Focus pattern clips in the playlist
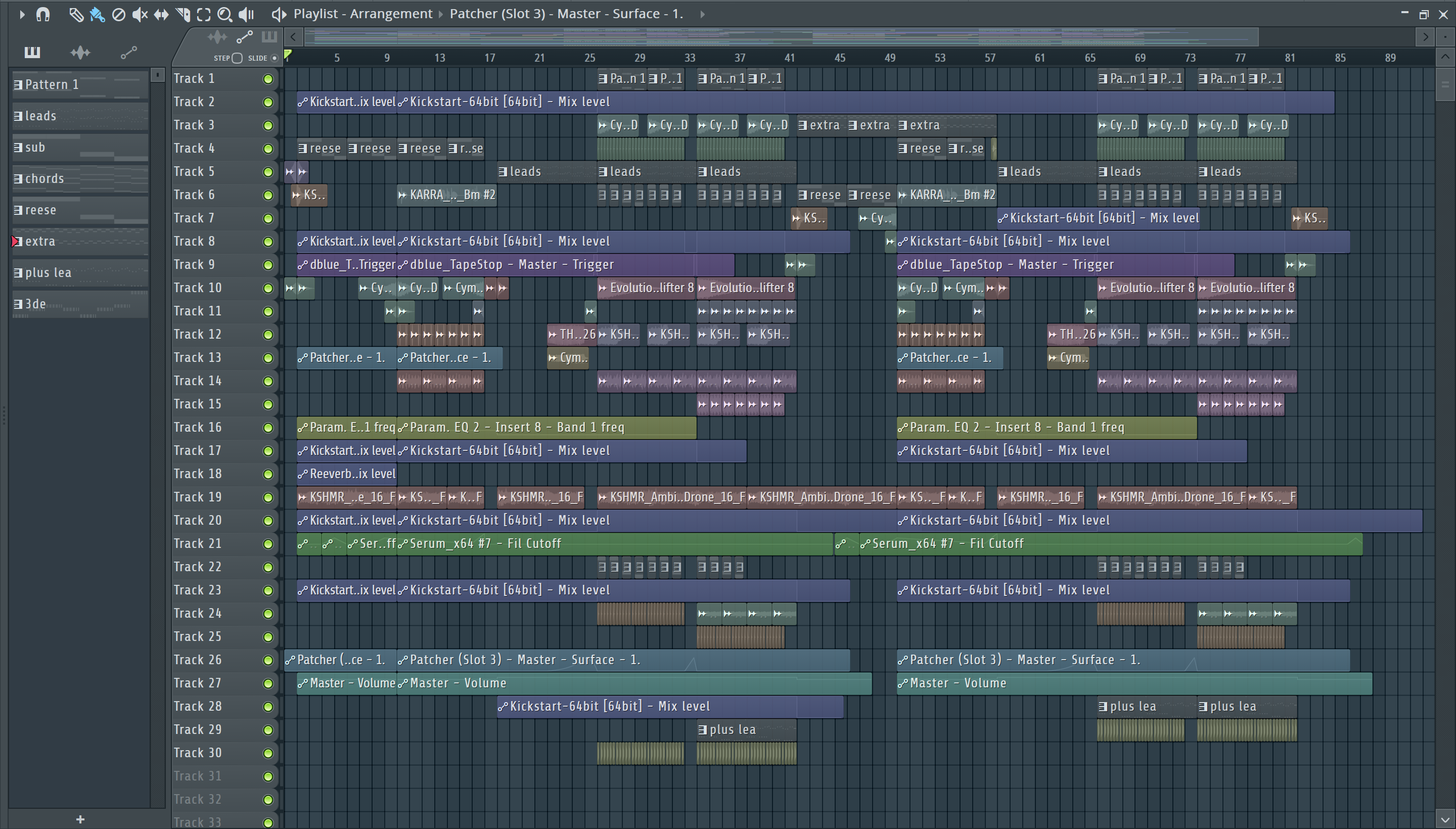1456x829 pixels. tap(269, 37)
